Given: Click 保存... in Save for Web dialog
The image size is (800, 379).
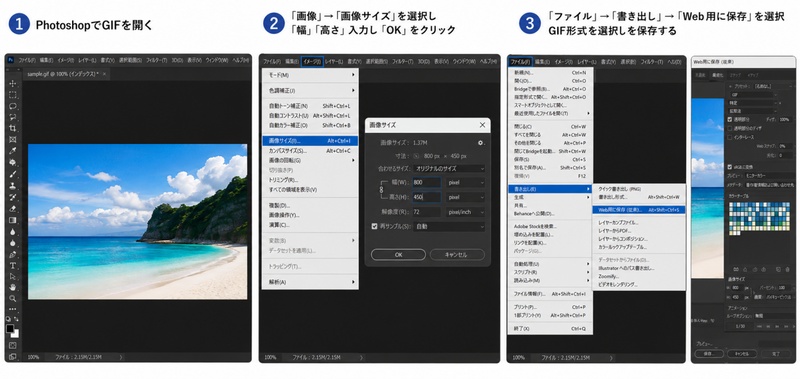Looking at the screenshot, I should 709,353.
